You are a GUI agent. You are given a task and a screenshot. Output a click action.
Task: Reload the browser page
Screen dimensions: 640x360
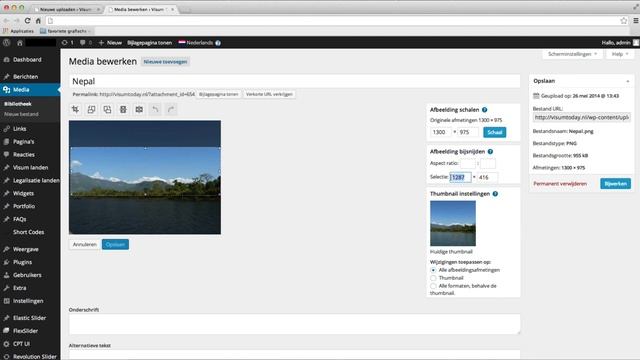point(27,20)
